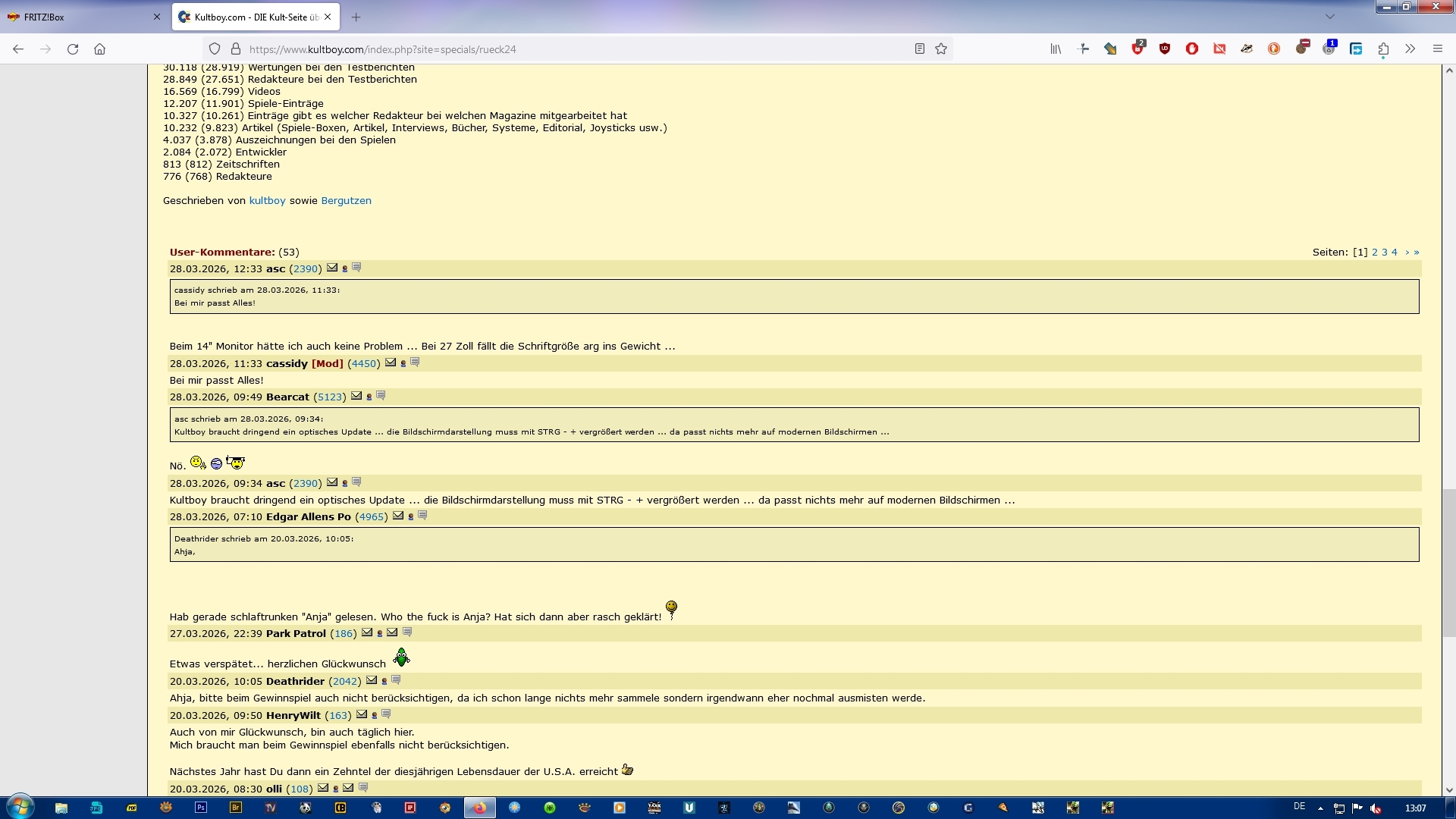1456x819 pixels.
Task: Toggle reader view in address bar
Action: click(919, 49)
